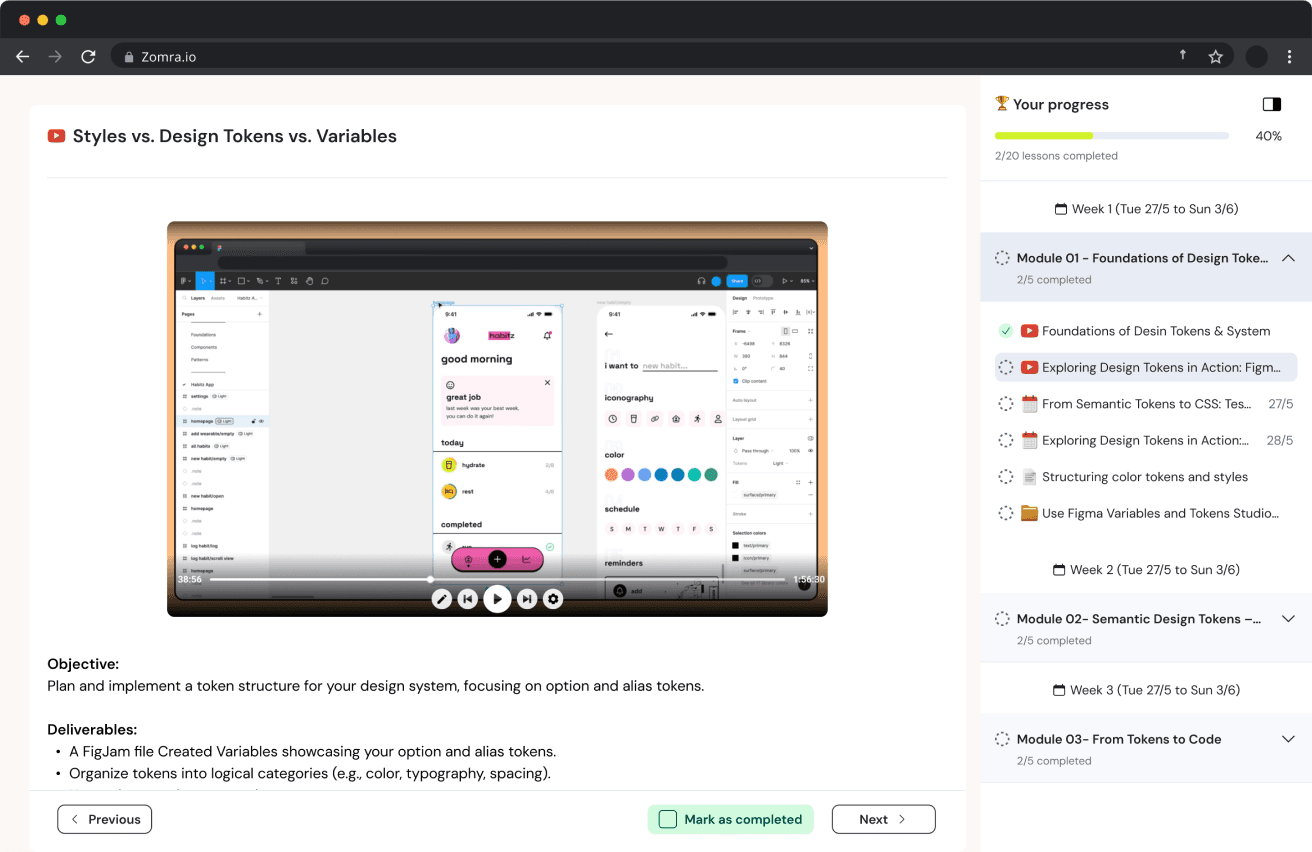The height and width of the screenshot is (852, 1312).
Task: Go back with the browser back arrow
Action: (x=23, y=57)
